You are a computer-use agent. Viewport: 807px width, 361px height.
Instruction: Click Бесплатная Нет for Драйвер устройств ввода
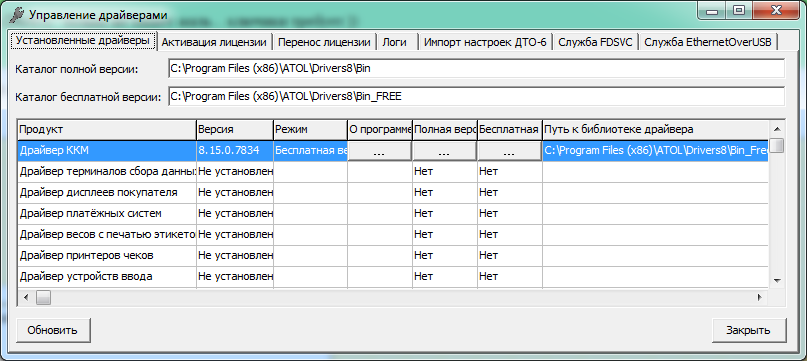pyautogui.click(x=510, y=277)
